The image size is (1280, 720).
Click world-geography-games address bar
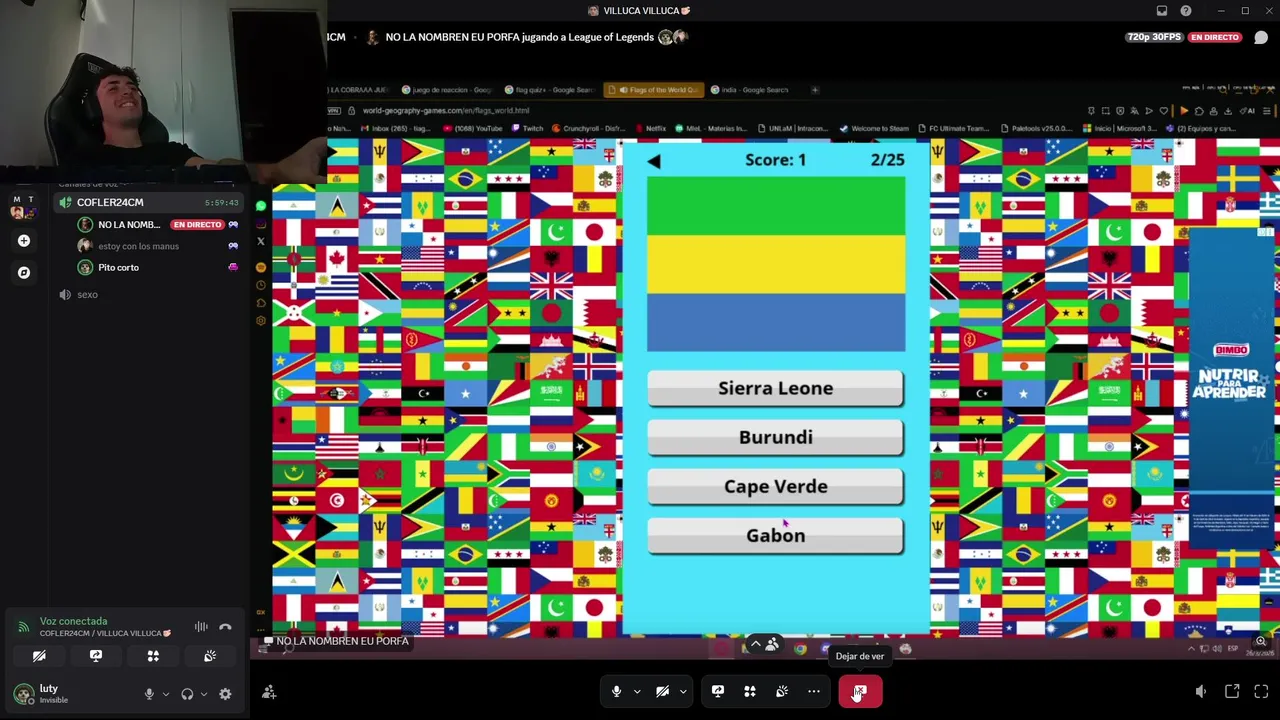[x=446, y=111]
